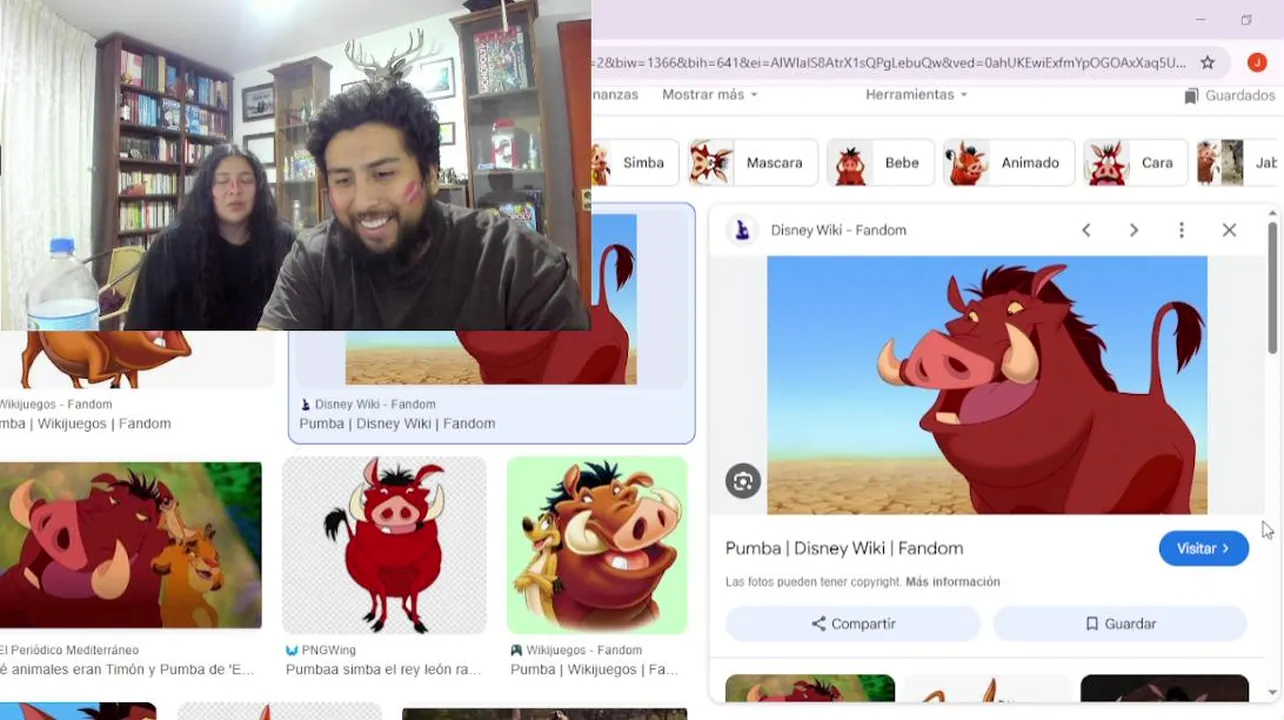
Task: Go to next image in preview panel
Action: [1133, 230]
